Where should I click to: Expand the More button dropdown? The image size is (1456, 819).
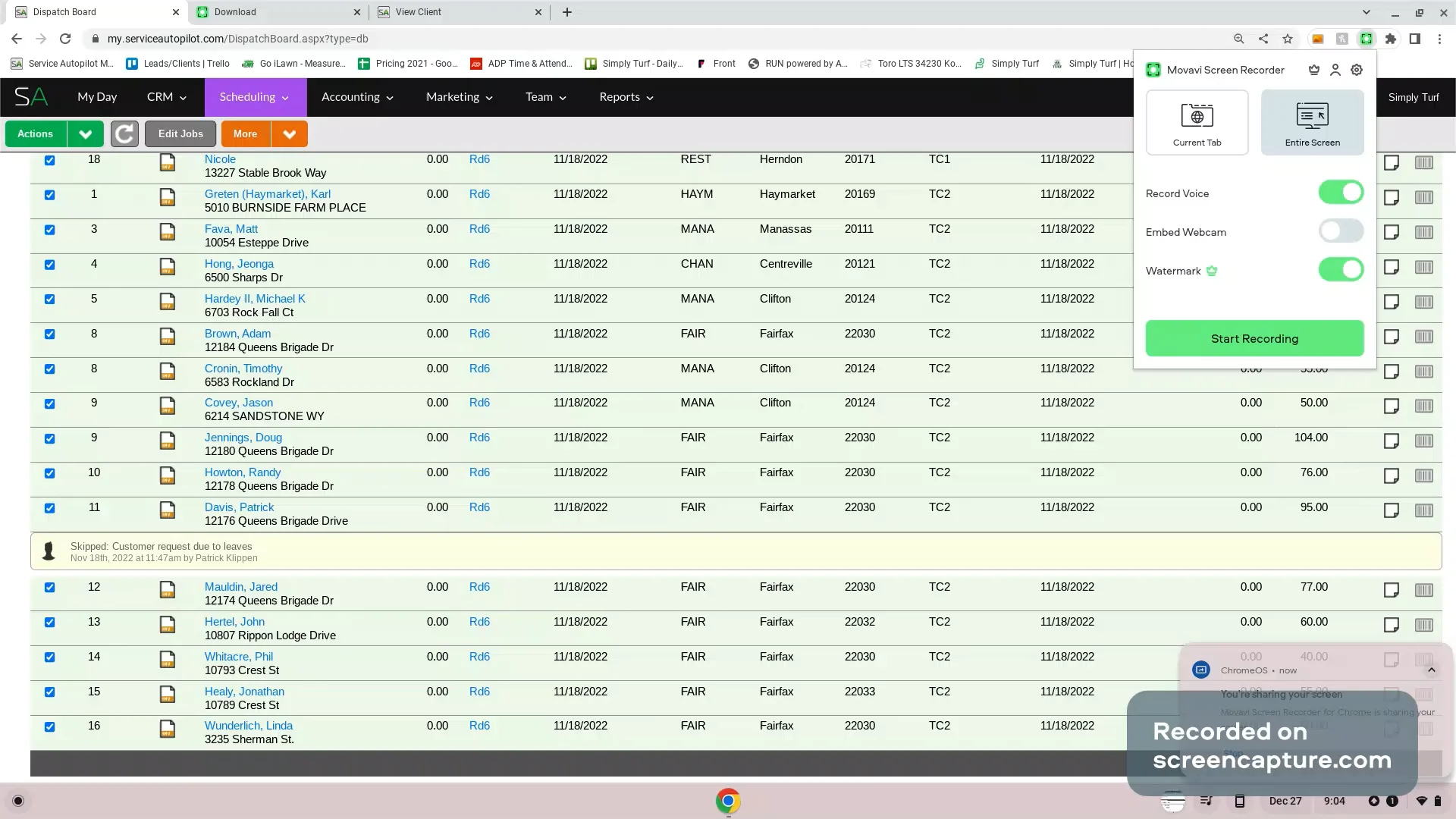pos(289,133)
